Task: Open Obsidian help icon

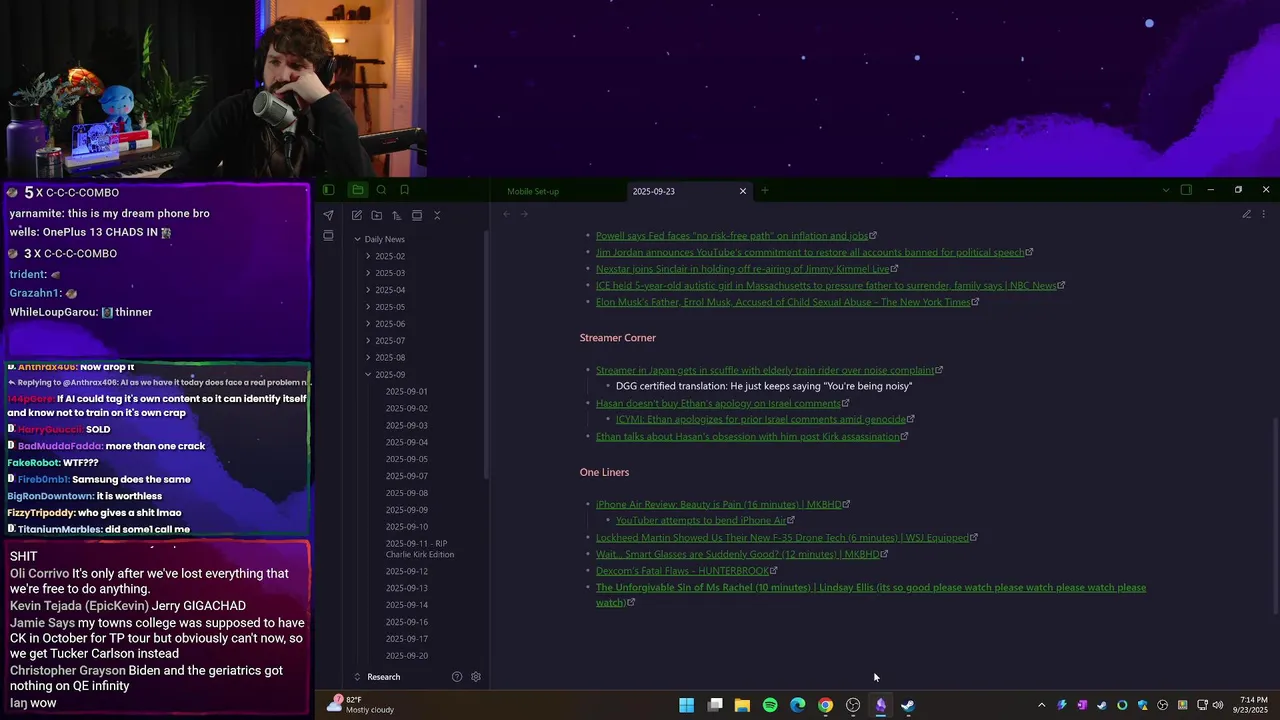Action: 457,677
